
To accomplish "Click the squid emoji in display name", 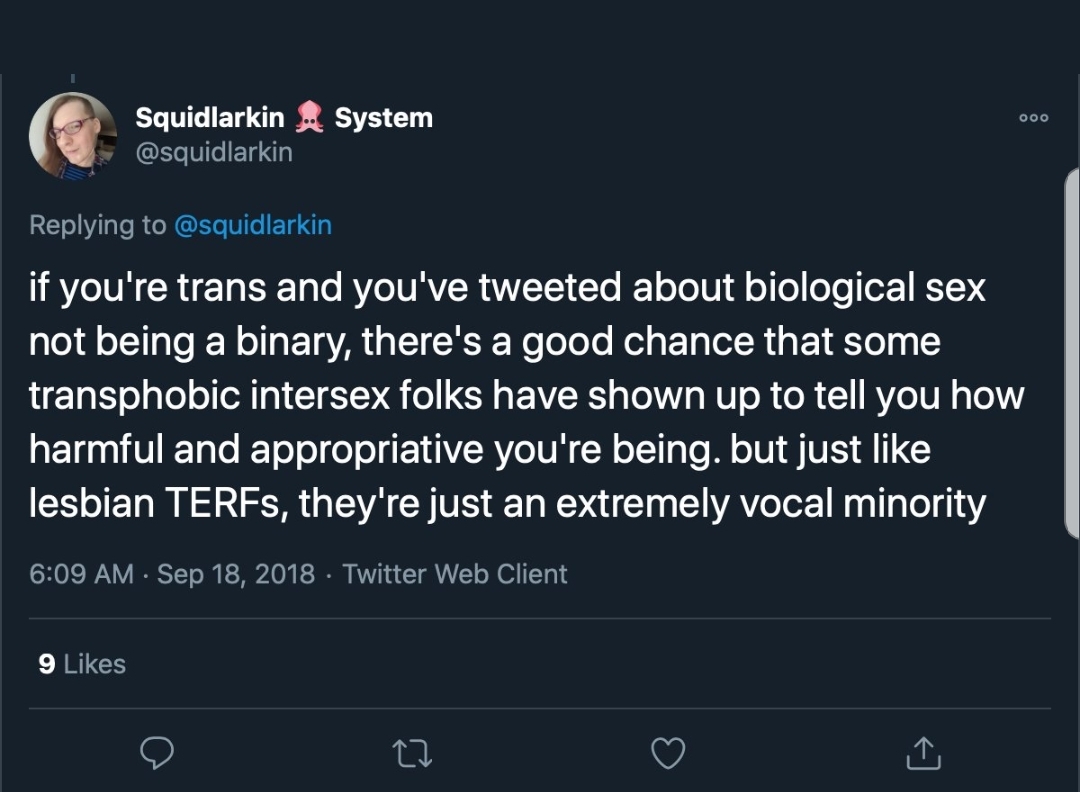I will 310,118.
